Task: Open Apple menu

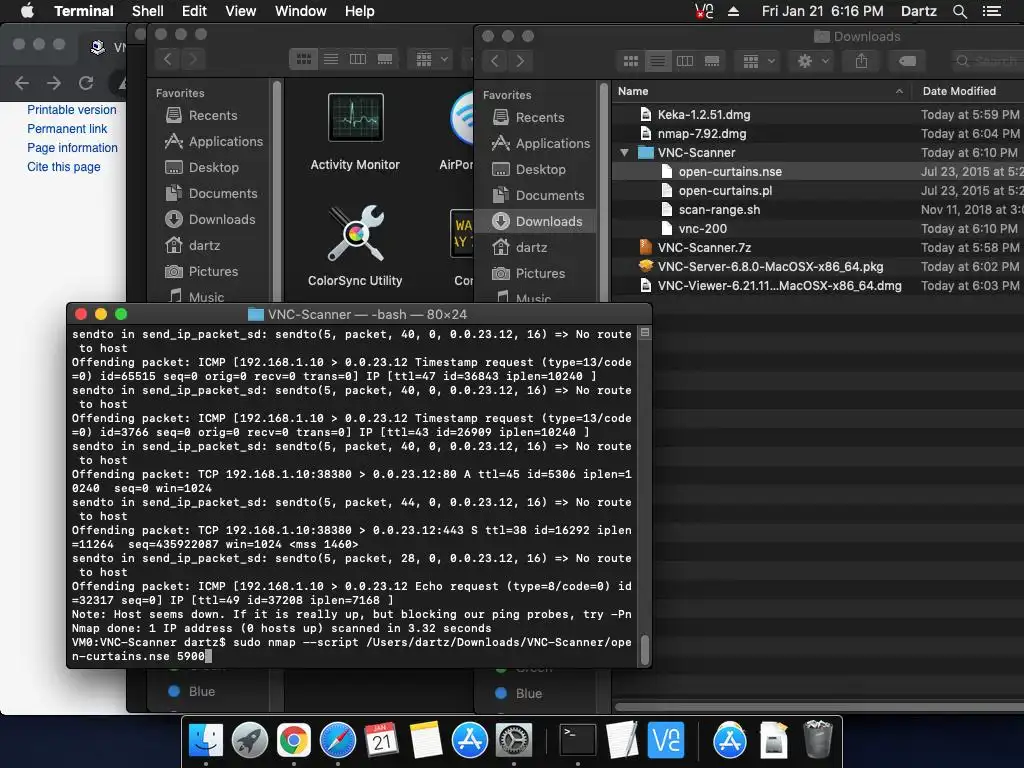Action: [27, 11]
